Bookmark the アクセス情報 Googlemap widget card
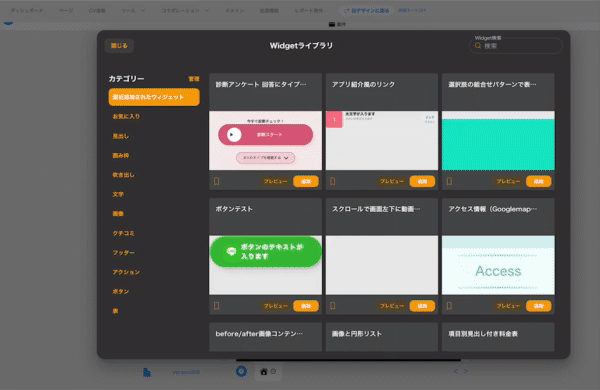The width and height of the screenshot is (600, 390). click(449, 306)
